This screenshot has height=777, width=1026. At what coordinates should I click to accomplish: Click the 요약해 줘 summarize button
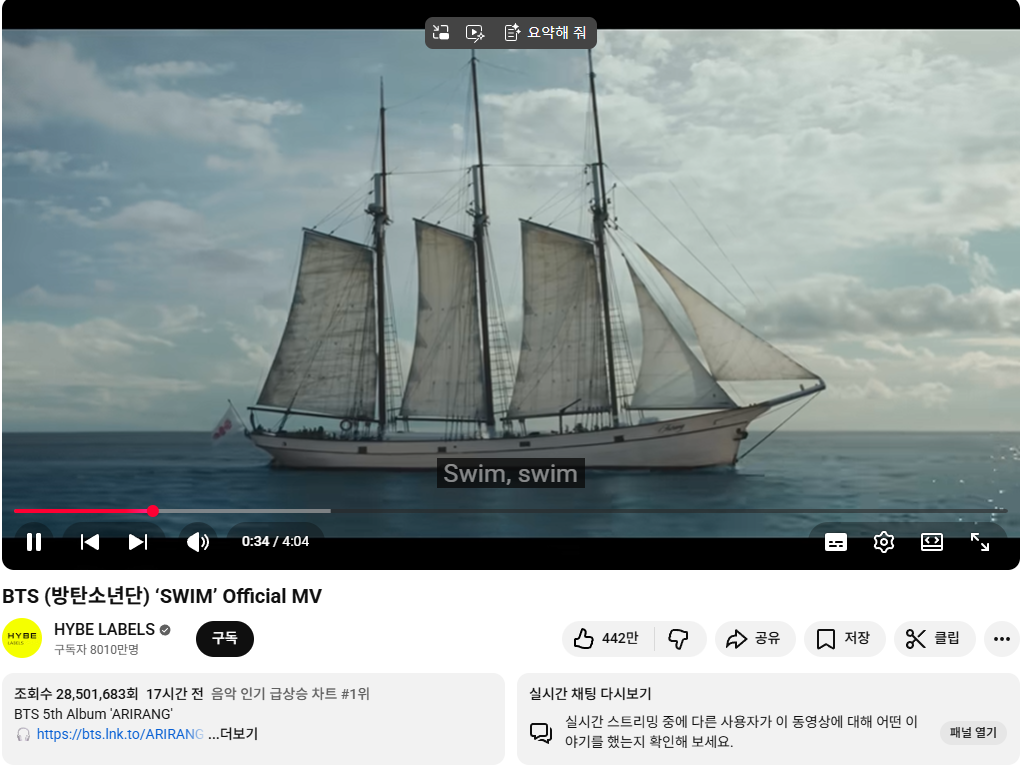(x=546, y=33)
